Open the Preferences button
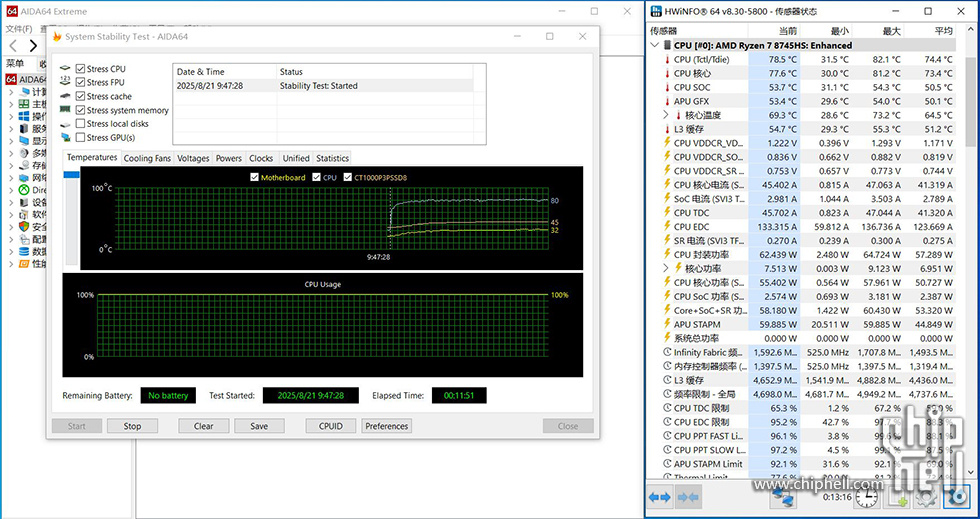 coord(386,426)
